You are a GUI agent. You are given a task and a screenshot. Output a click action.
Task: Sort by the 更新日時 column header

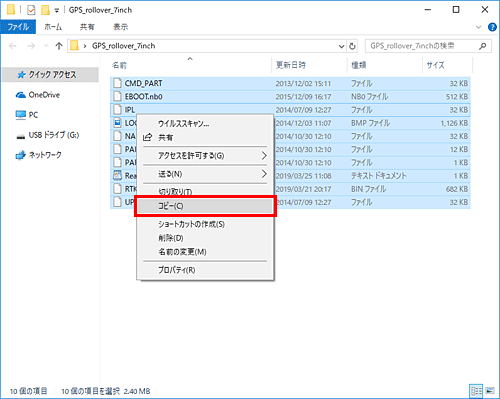point(291,65)
